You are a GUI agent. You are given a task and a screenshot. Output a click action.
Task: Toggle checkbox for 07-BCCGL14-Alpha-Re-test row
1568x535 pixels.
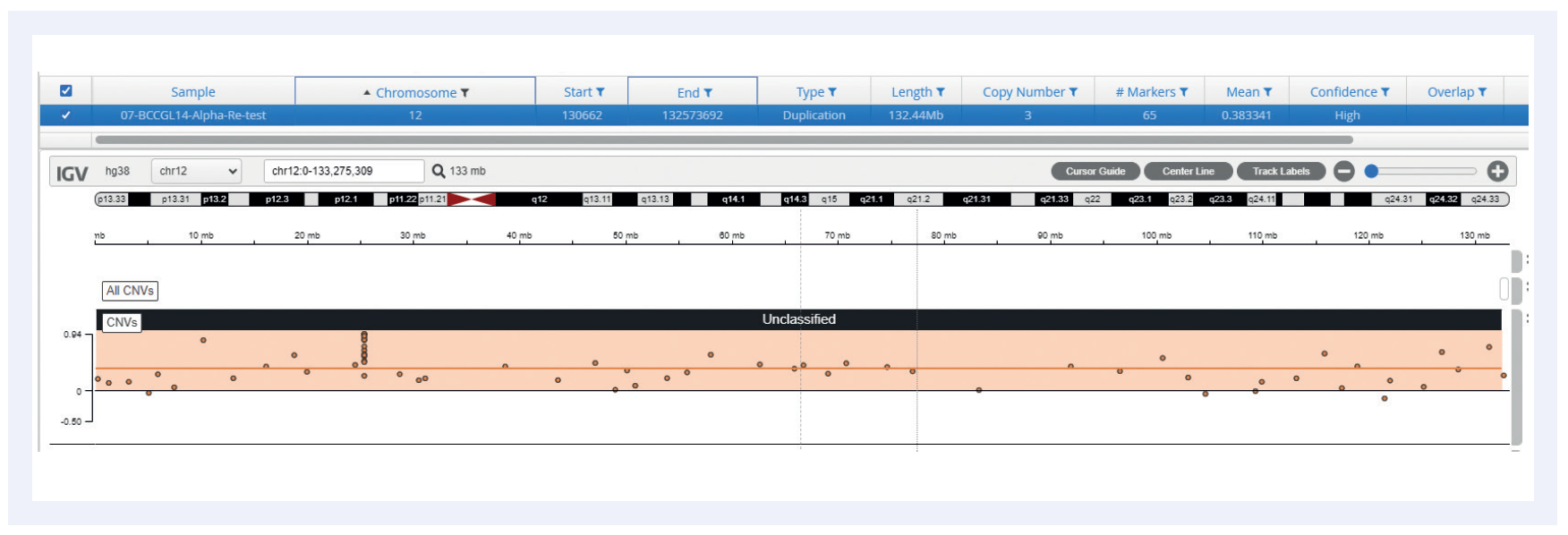(65, 115)
